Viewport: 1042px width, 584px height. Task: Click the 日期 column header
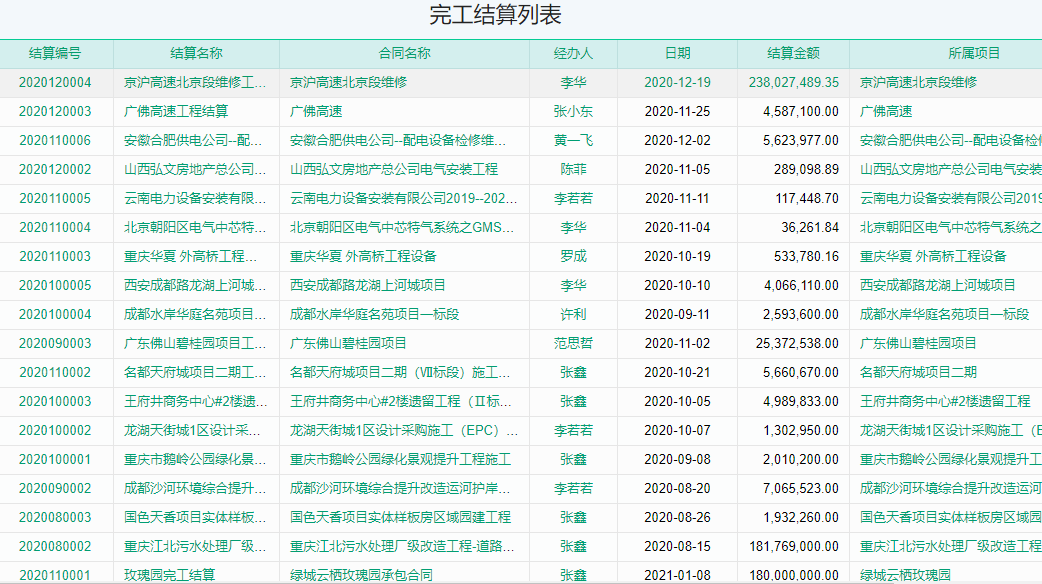677,54
